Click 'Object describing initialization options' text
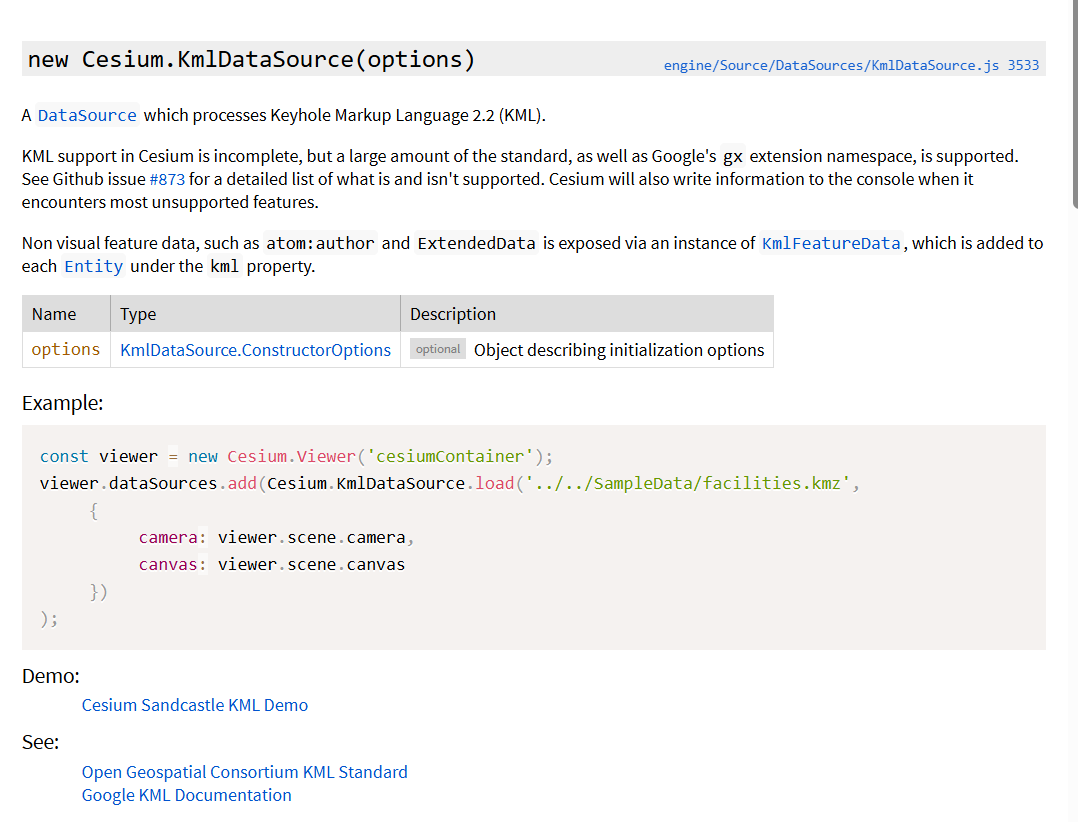The height and width of the screenshot is (822, 1078). (619, 350)
